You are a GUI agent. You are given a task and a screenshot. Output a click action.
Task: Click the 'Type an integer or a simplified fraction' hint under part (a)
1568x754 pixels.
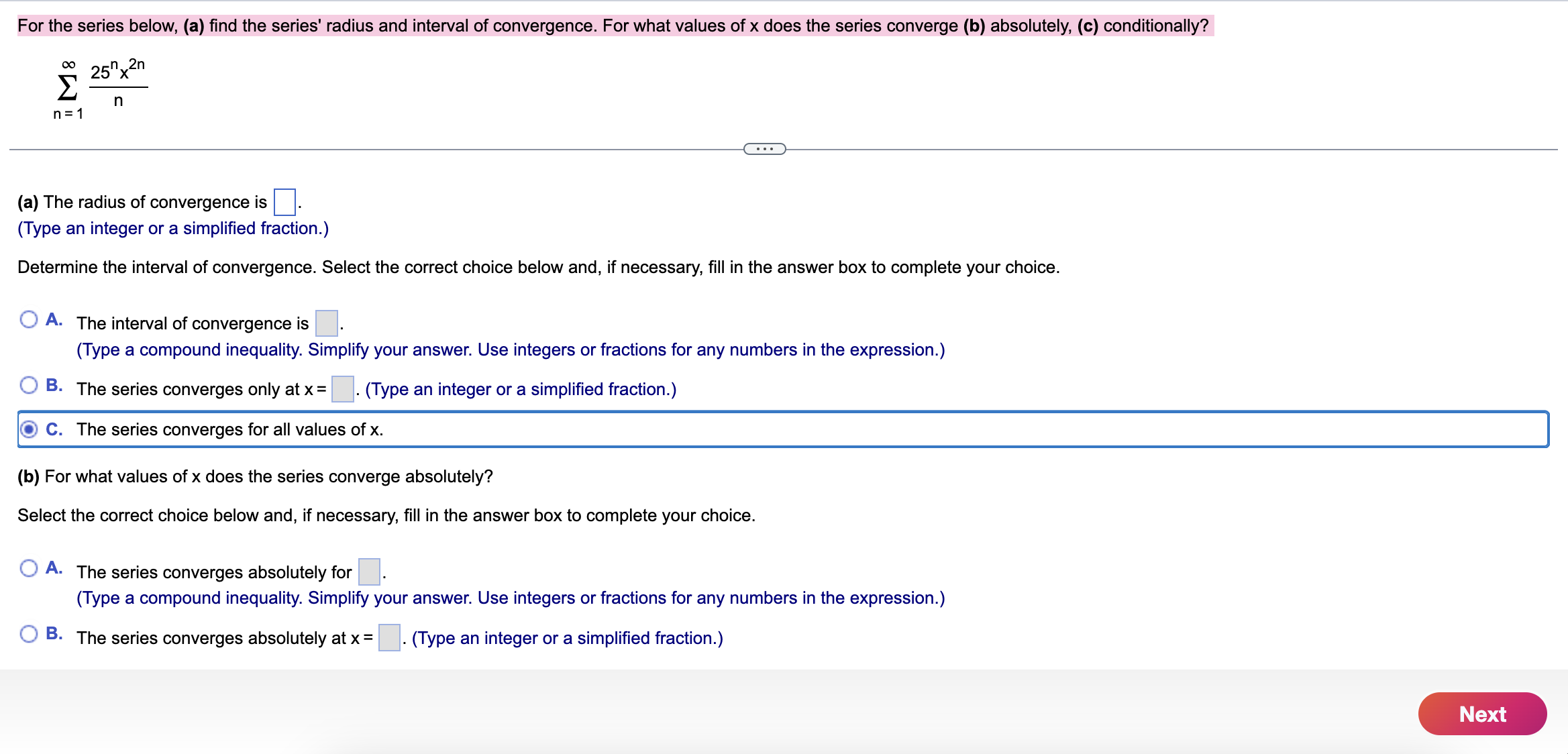[173, 229]
